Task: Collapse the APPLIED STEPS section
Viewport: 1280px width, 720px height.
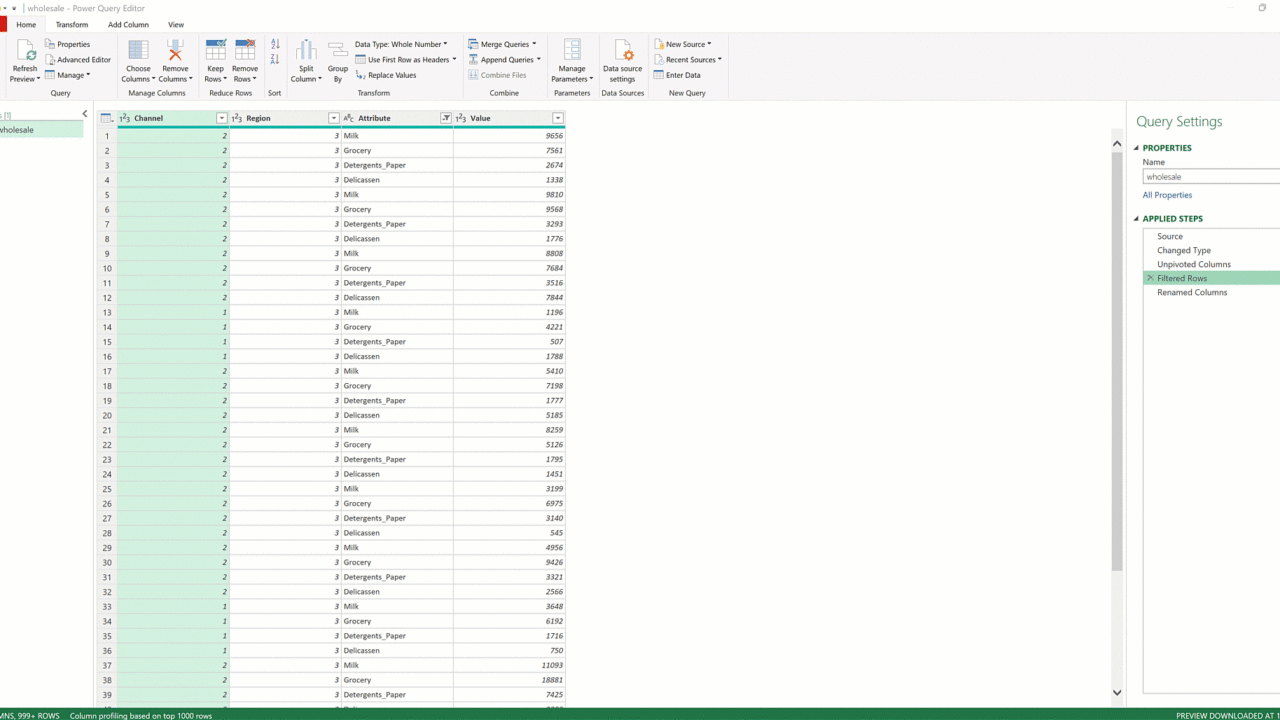Action: pos(1137,219)
